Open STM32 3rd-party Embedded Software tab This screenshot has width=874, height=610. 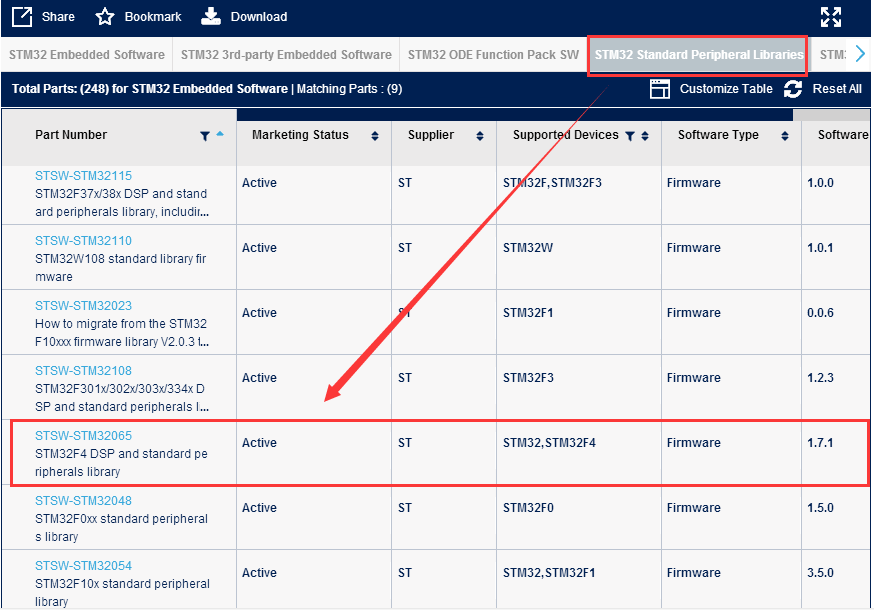286,55
